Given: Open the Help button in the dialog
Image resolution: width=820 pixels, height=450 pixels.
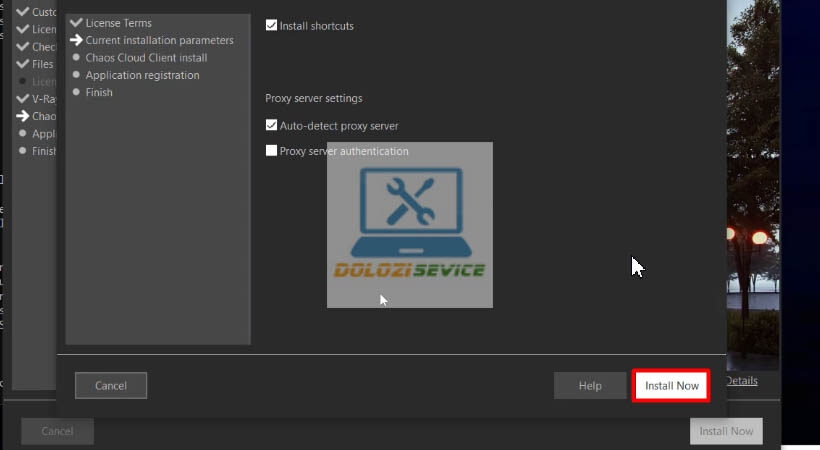Looking at the screenshot, I should [x=590, y=386].
